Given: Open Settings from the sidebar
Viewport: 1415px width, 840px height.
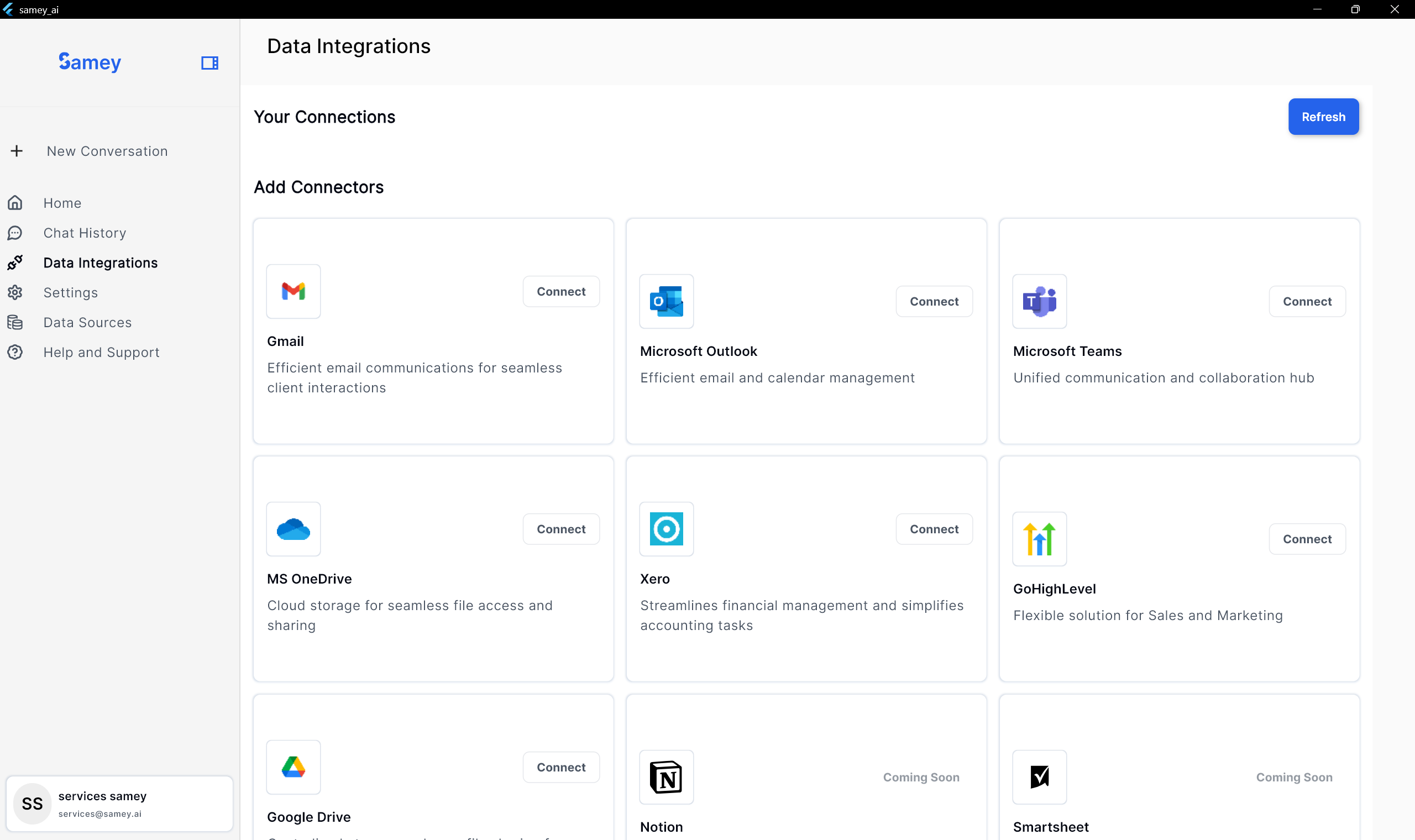Looking at the screenshot, I should pyautogui.click(x=71, y=293).
